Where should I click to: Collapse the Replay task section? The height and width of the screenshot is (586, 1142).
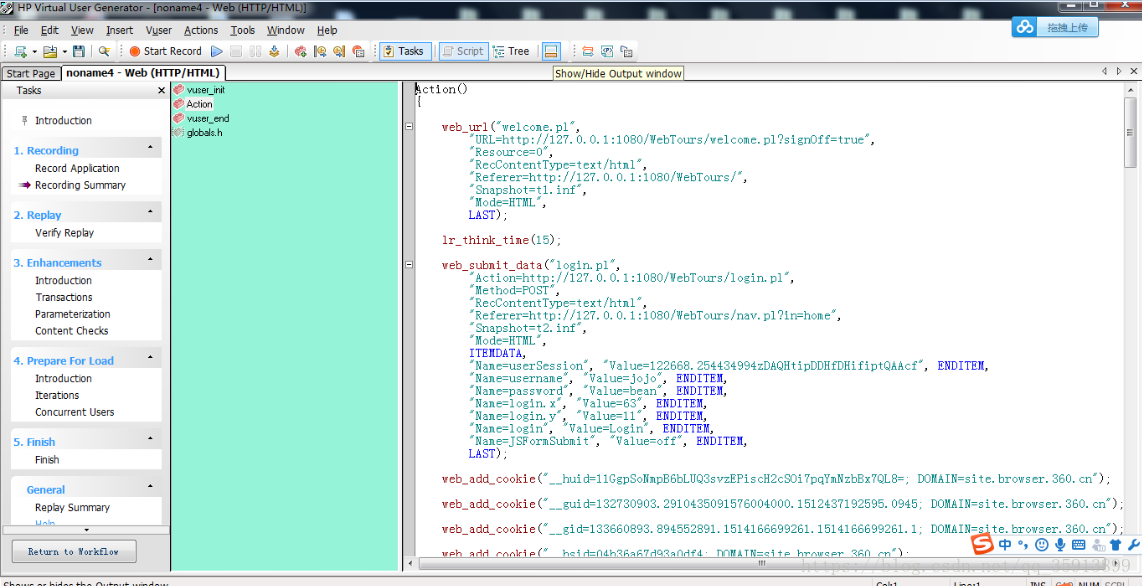click(x=150, y=212)
